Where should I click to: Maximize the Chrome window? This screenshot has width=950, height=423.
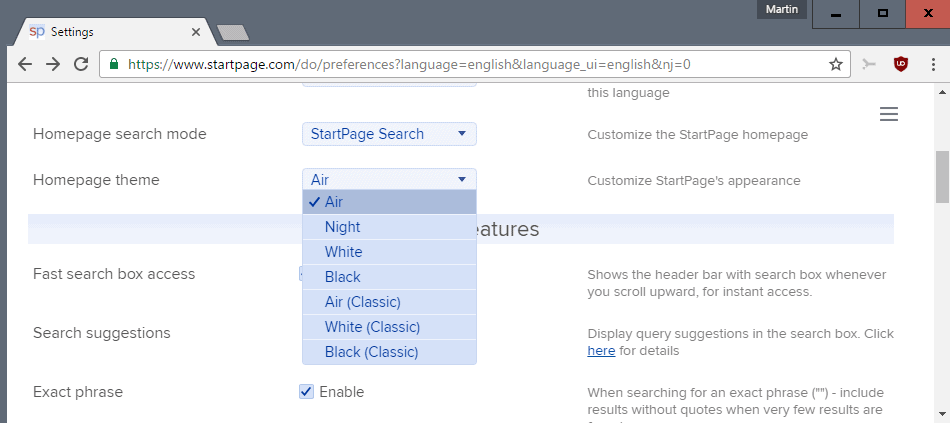(883, 14)
